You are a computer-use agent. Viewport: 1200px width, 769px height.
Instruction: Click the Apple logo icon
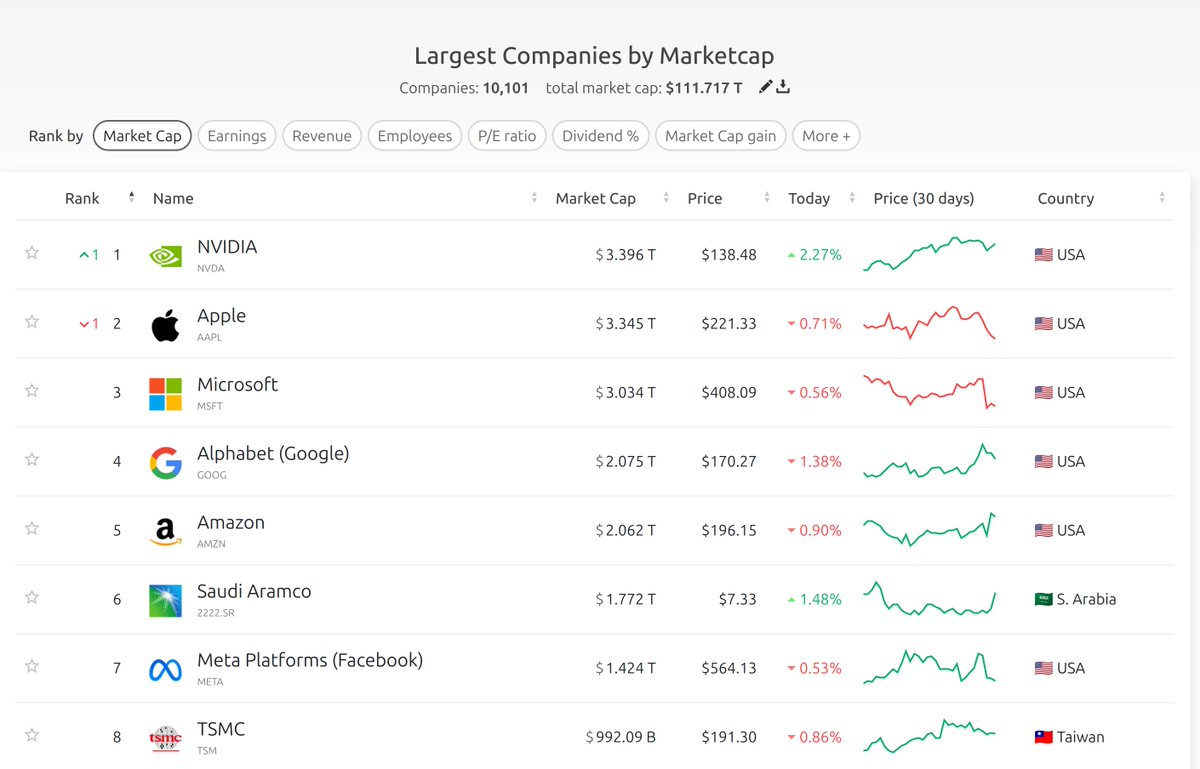pyautogui.click(x=165, y=325)
